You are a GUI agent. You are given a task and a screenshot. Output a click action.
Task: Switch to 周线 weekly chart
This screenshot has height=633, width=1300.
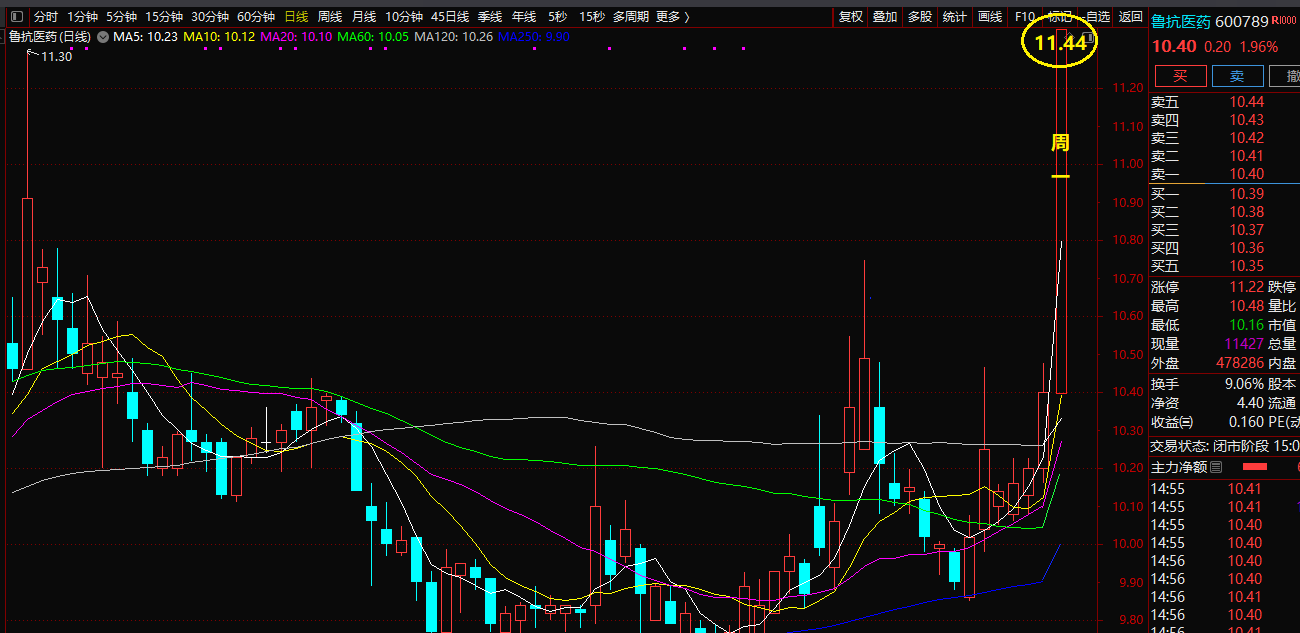(x=330, y=17)
